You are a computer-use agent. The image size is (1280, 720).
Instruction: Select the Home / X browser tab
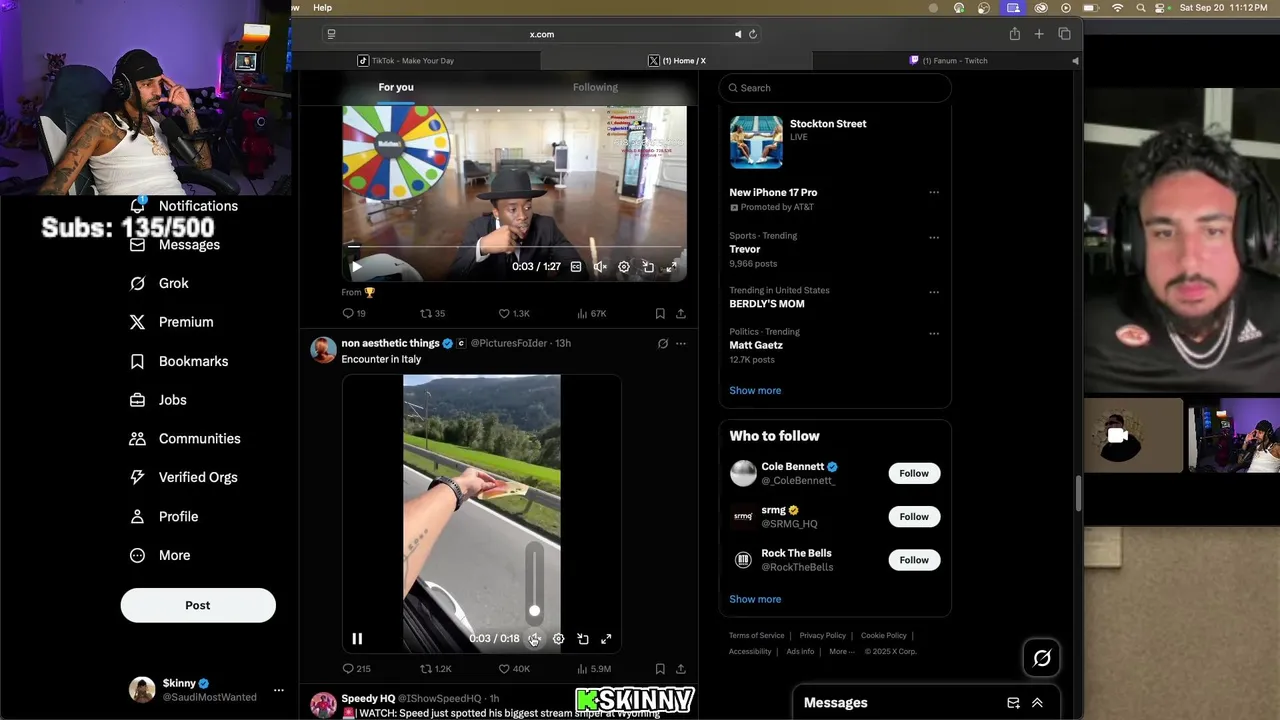coord(677,60)
